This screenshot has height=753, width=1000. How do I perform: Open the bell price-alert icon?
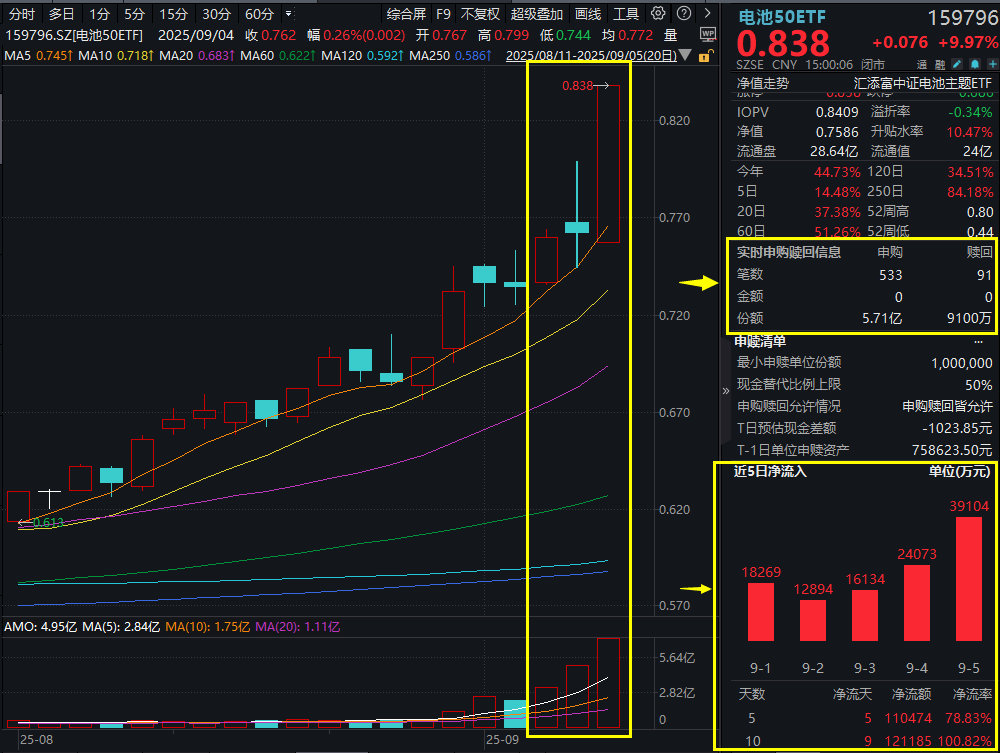[x=974, y=63]
